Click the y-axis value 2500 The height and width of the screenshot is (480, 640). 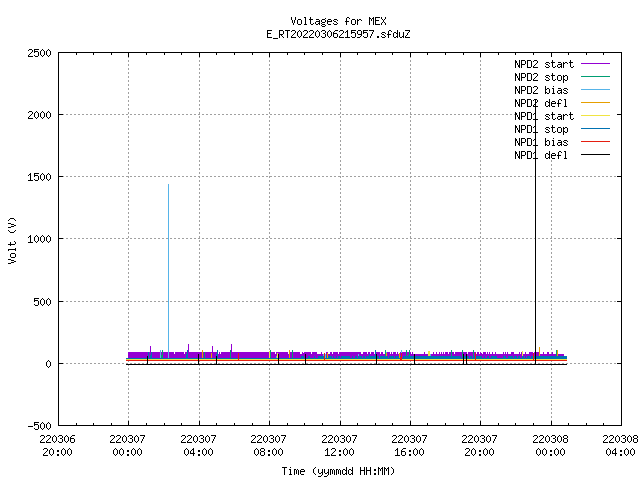pos(40,53)
